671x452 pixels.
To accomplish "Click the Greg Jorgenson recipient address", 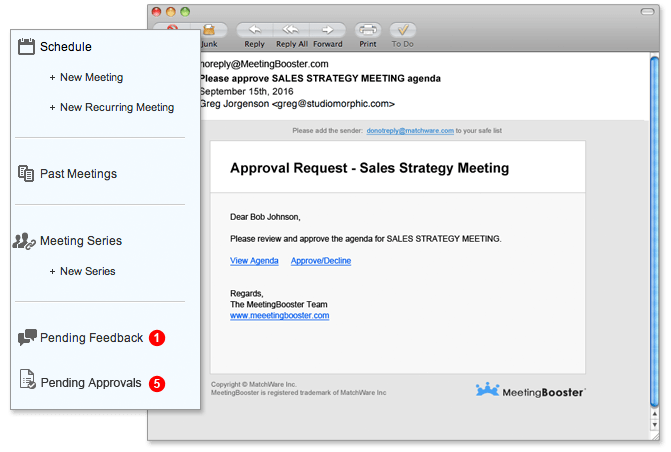I will tap(297, 104).
